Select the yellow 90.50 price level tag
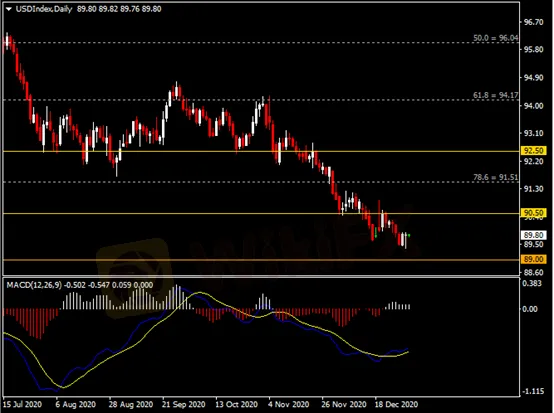 534,213
